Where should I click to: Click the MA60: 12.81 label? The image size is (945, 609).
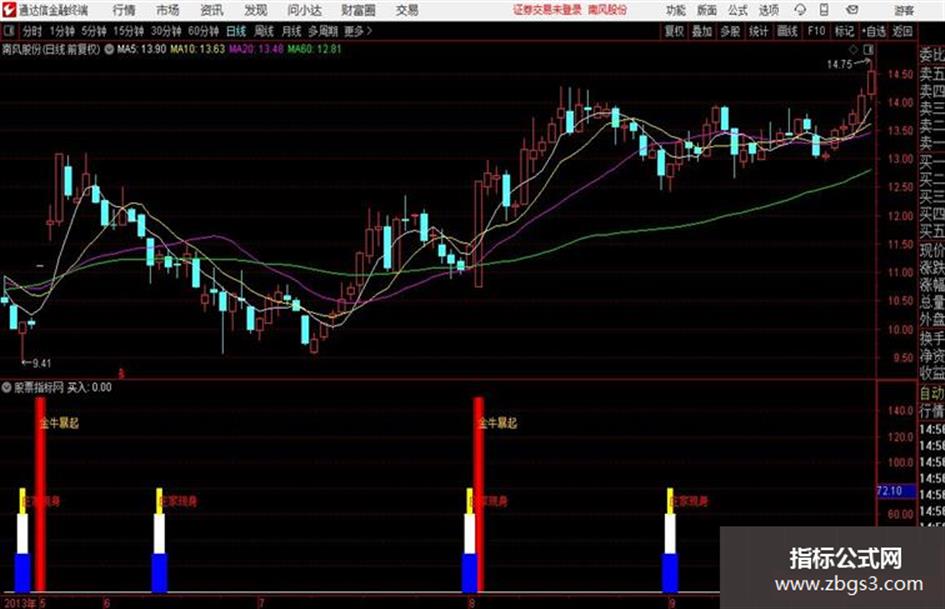point(314,49)
